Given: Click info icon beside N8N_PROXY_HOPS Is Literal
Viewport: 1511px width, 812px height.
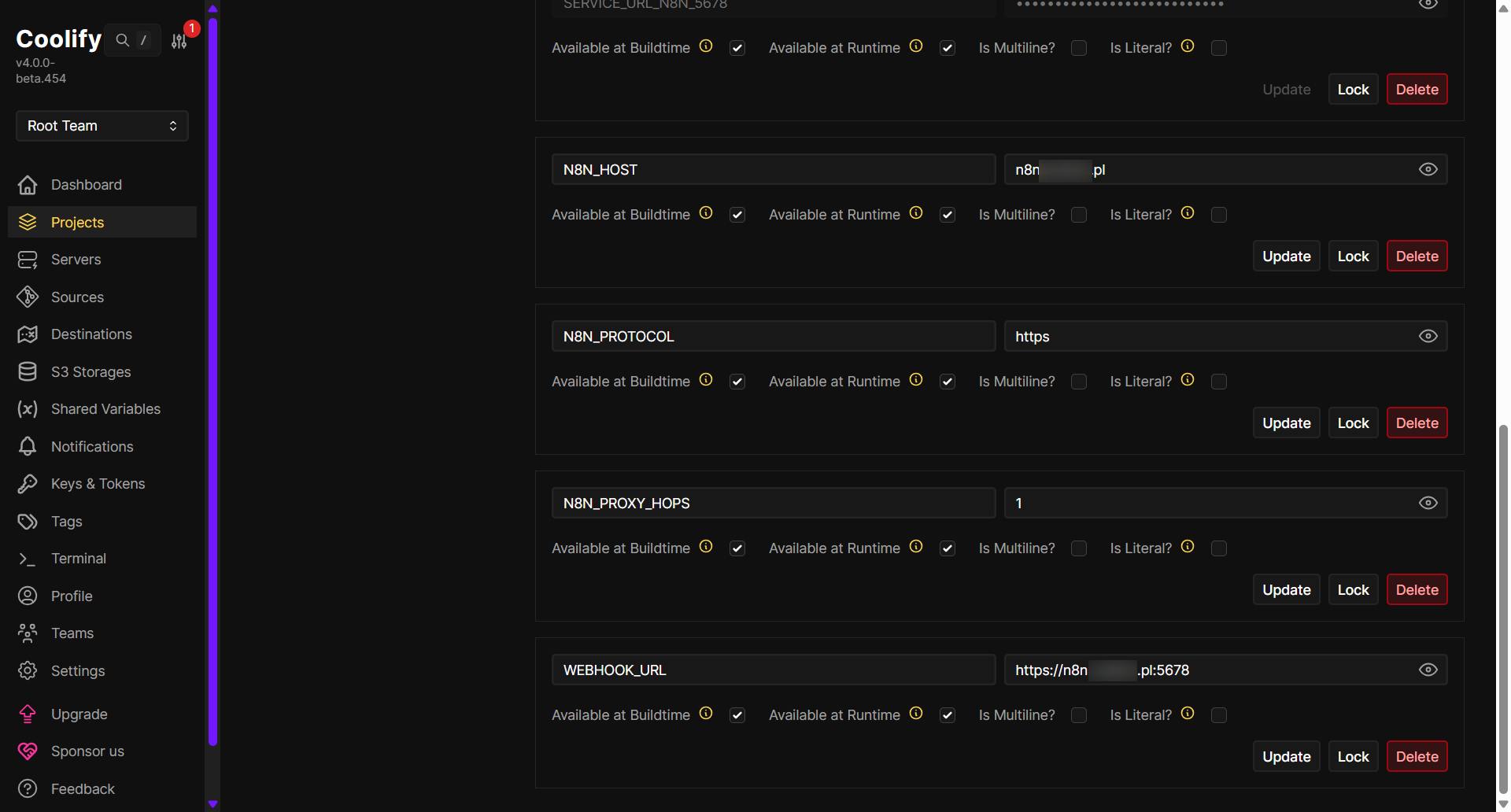Looking at the screenshot, I should tap(1188, 547).
